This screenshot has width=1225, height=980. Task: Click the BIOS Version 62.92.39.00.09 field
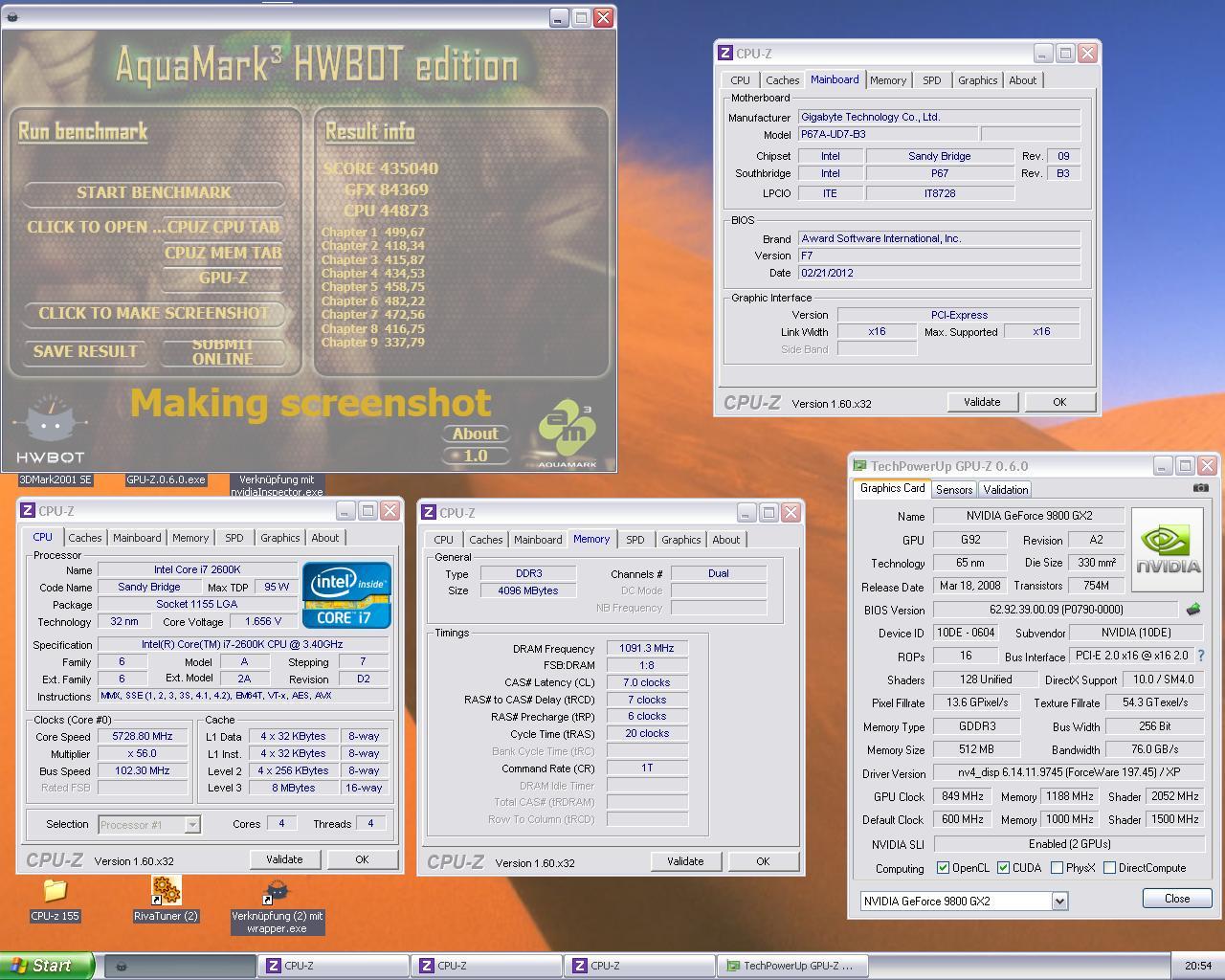coord(1056,609)
